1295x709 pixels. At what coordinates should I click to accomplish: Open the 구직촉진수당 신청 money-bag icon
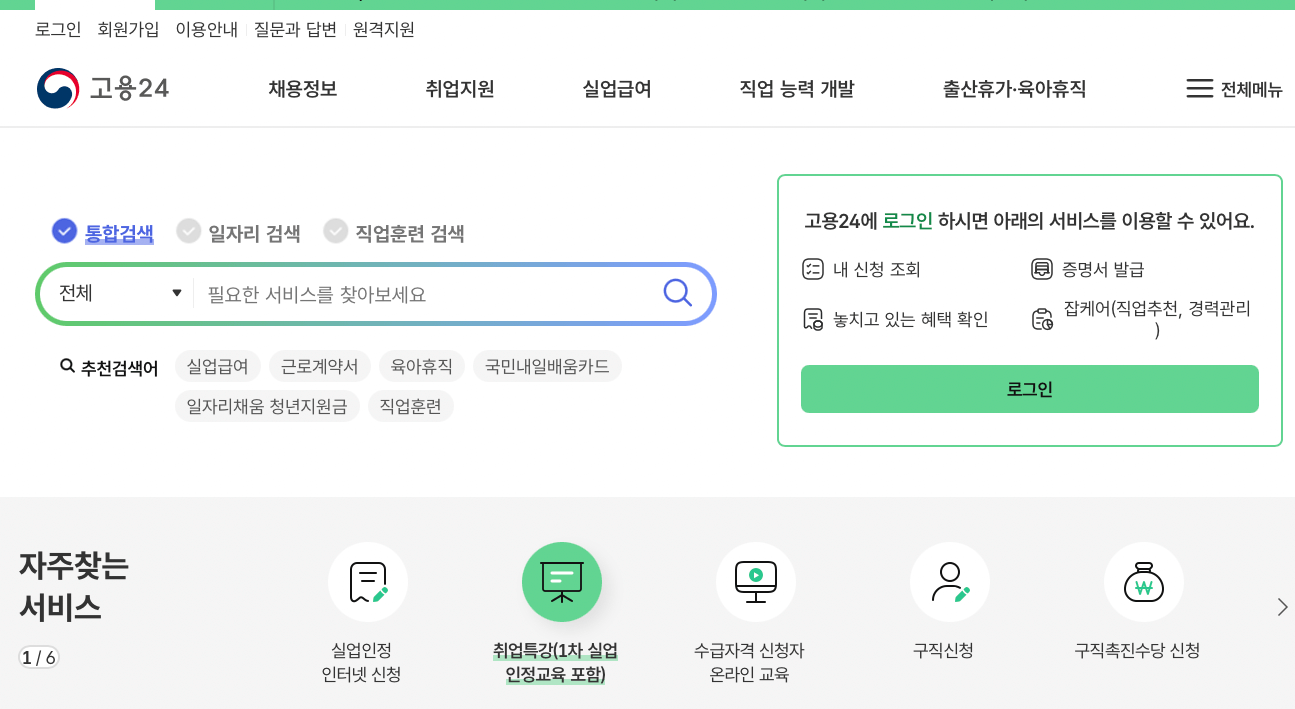pos(1143,581)
